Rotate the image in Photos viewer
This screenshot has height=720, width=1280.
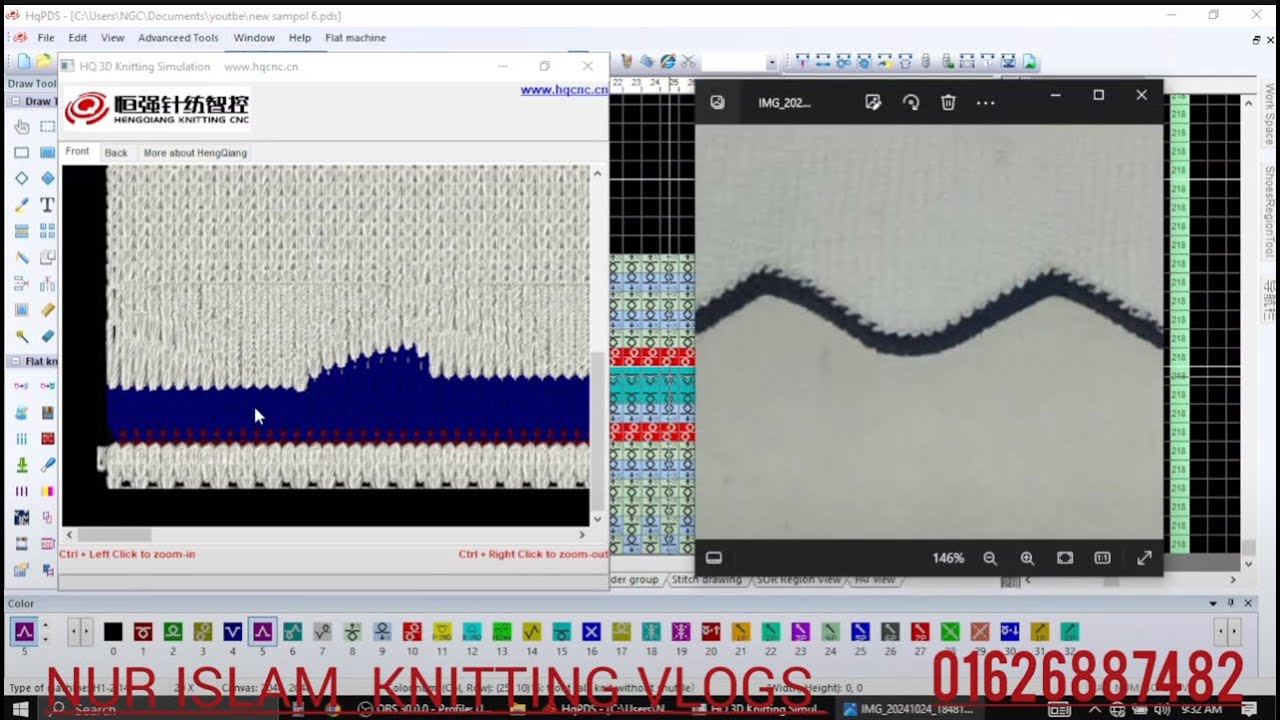coord(911,102)
